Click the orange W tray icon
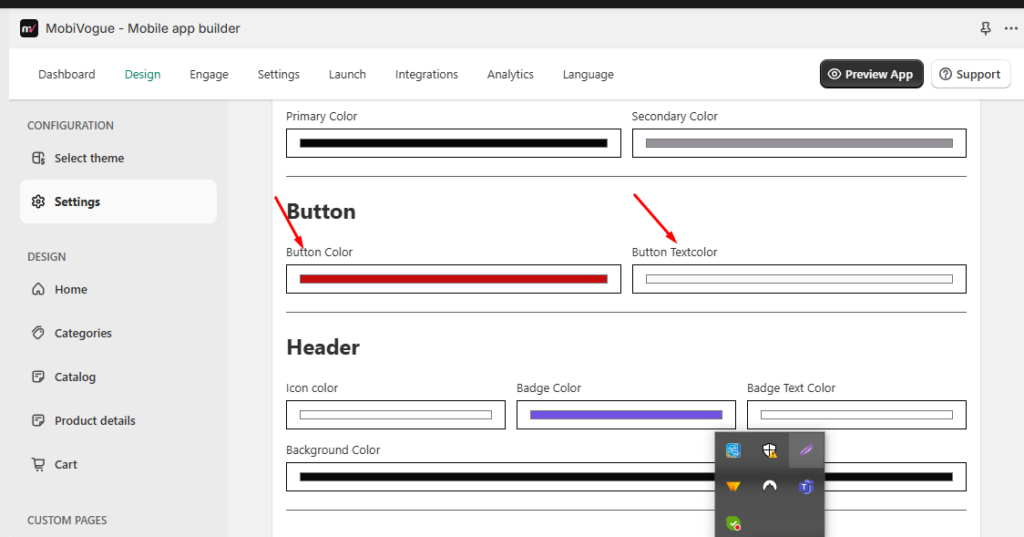The height and width of the screenshot is (537, 1024). [733, 487]
